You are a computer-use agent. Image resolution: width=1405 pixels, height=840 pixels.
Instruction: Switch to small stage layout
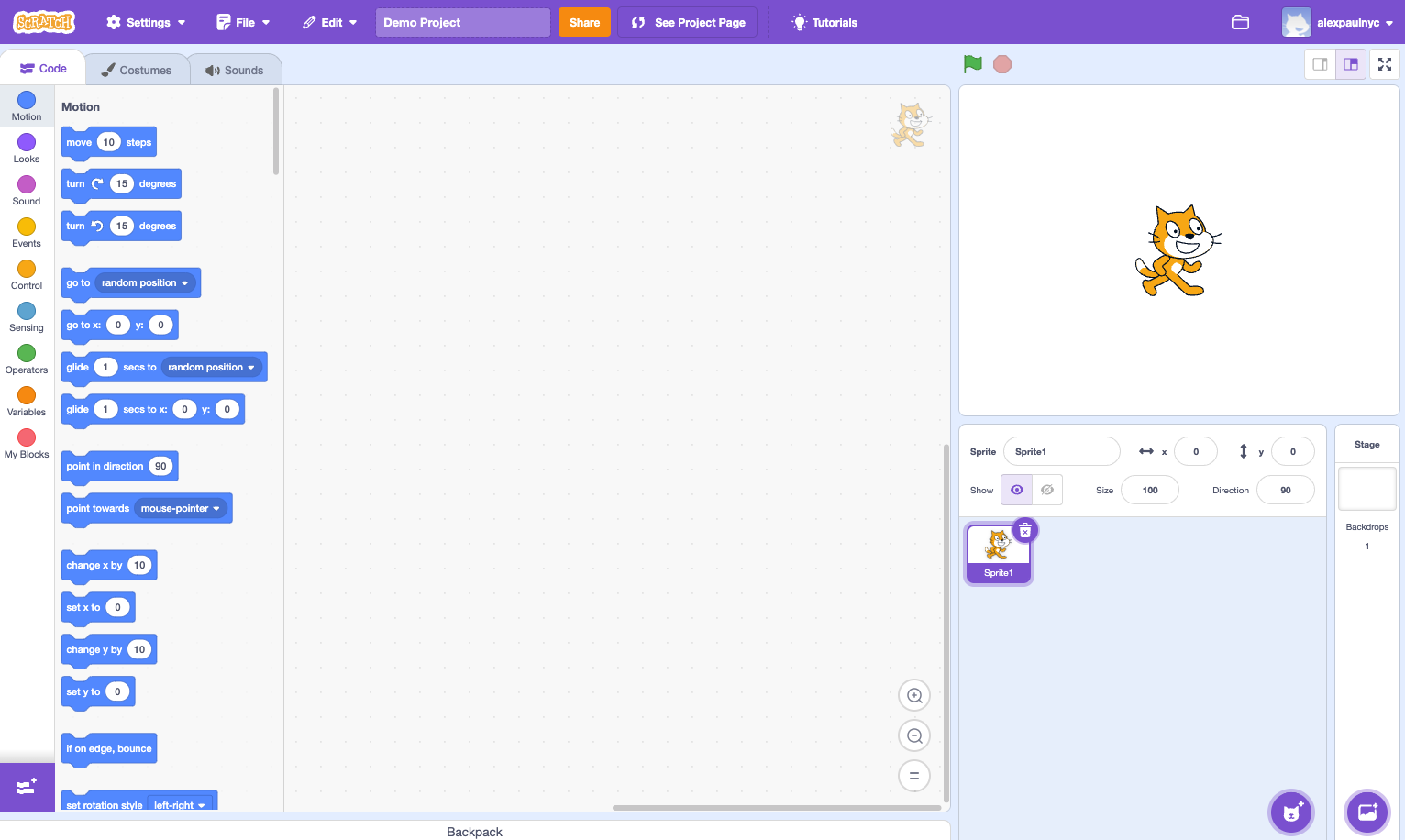(1320, 64)
